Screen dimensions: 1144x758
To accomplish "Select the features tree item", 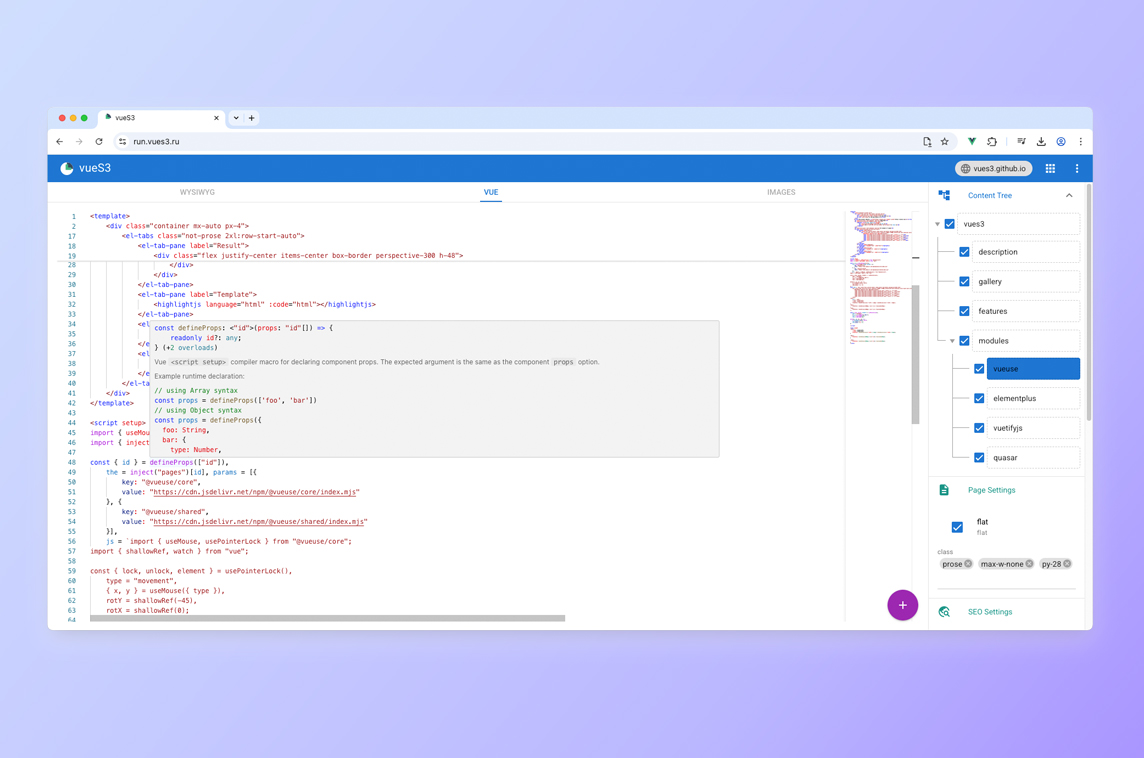I will coord(1026,311).
